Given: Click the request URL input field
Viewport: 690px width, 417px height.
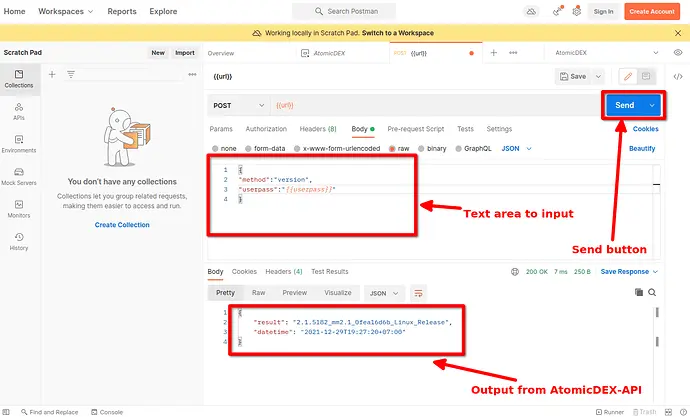Looking at the screenshot, I should 430,105.
